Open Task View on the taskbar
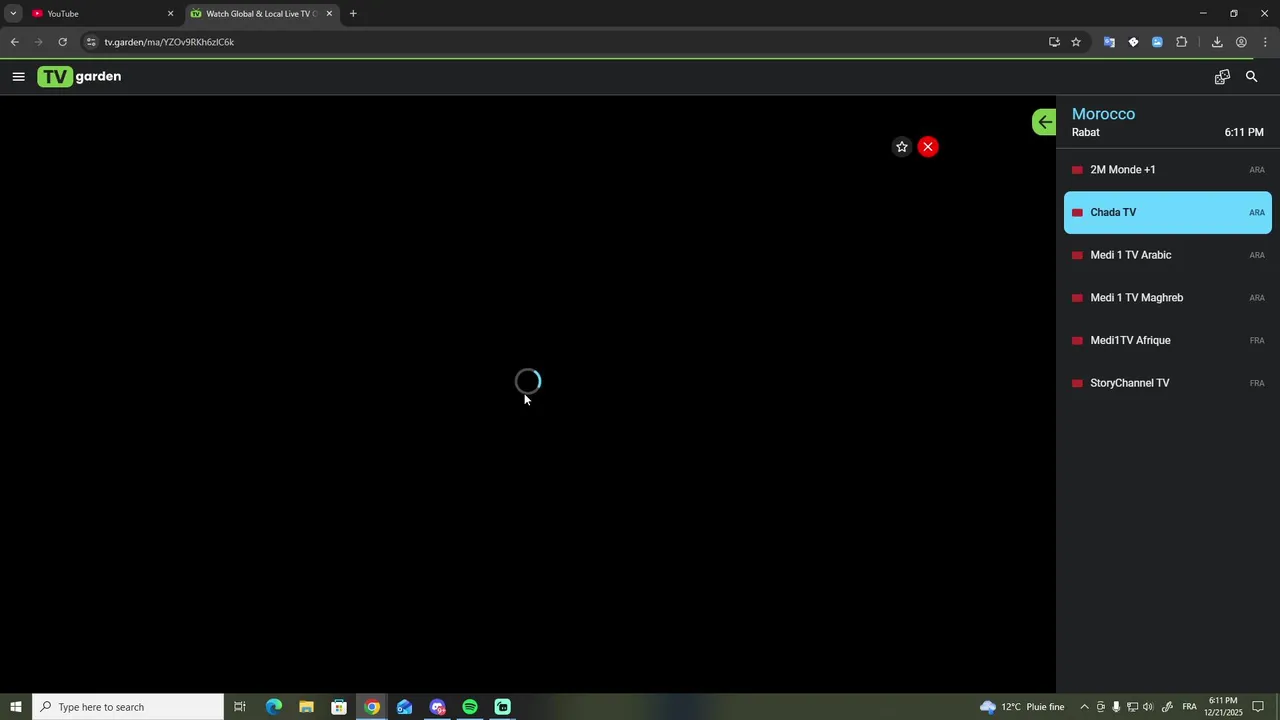Image resolution: width=1280 pixels, height=720 pixels. point(240,707)
